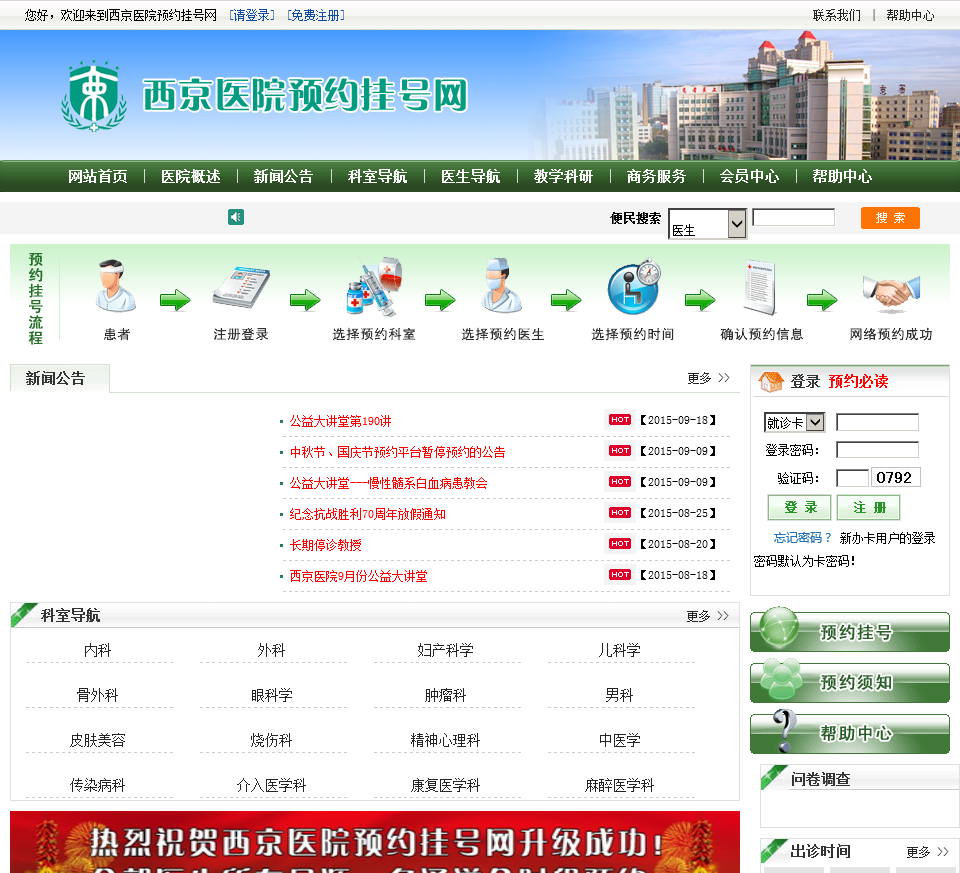960x873 pixels.
Task: Open 帮助中心 in the green navigation bar
Action: [x=842, y=177]
